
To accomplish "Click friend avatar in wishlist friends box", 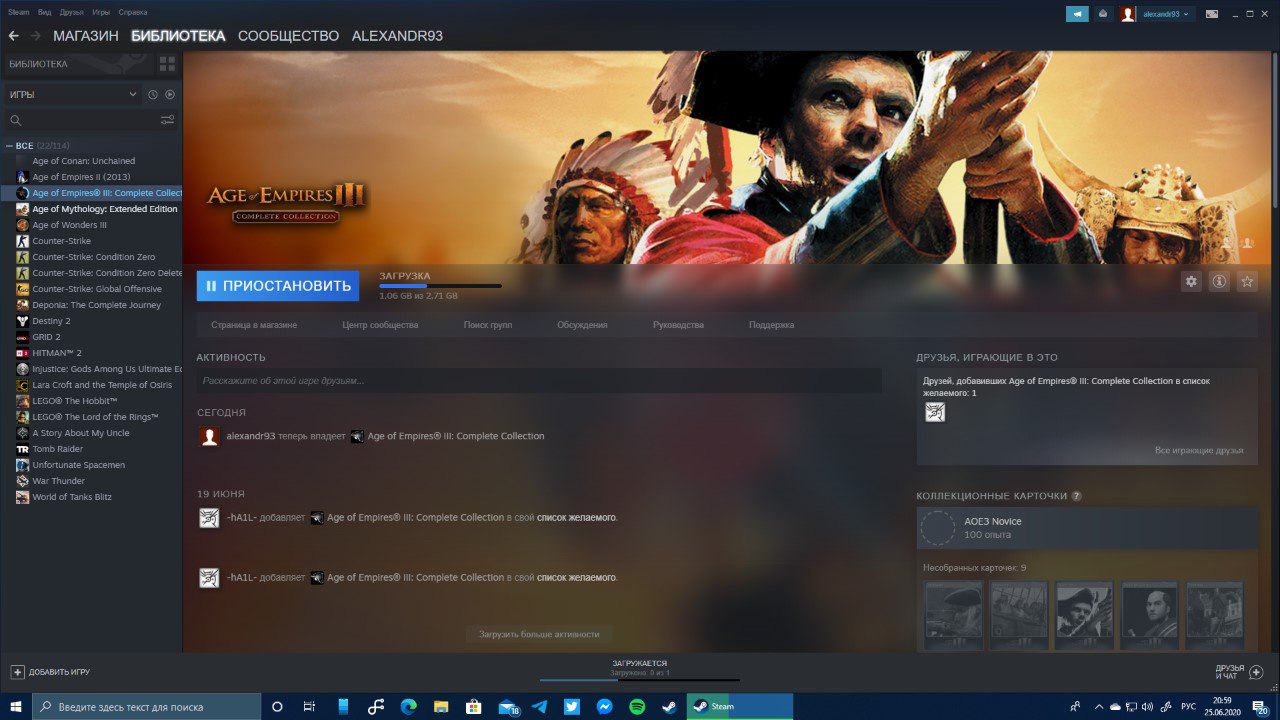I will pyautogui.click(x=935, y=412).
